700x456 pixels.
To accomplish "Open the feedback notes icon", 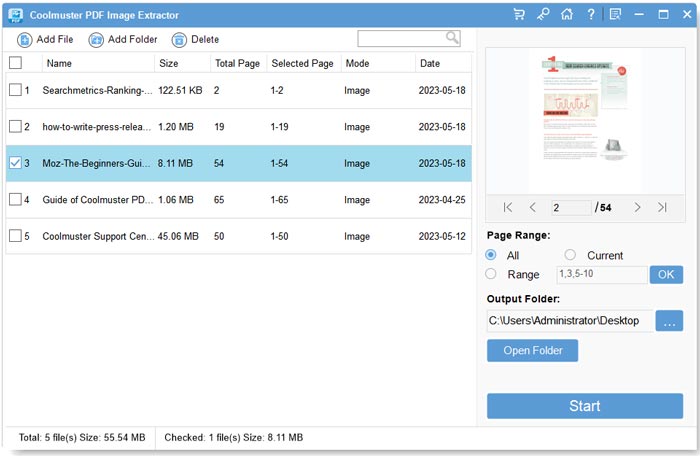I will point(615,14).
